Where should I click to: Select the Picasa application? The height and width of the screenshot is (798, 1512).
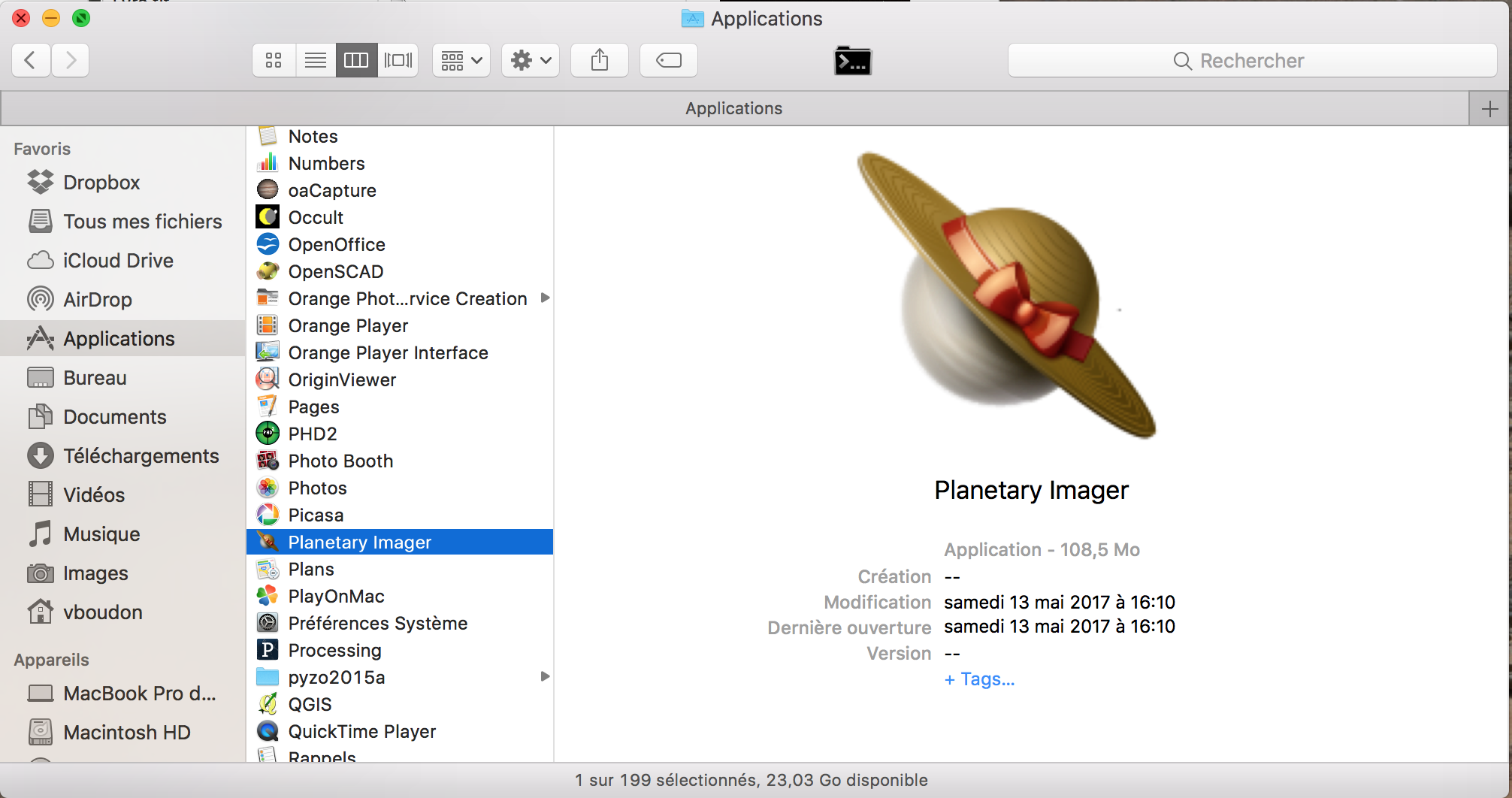click(x=316, y=515)
